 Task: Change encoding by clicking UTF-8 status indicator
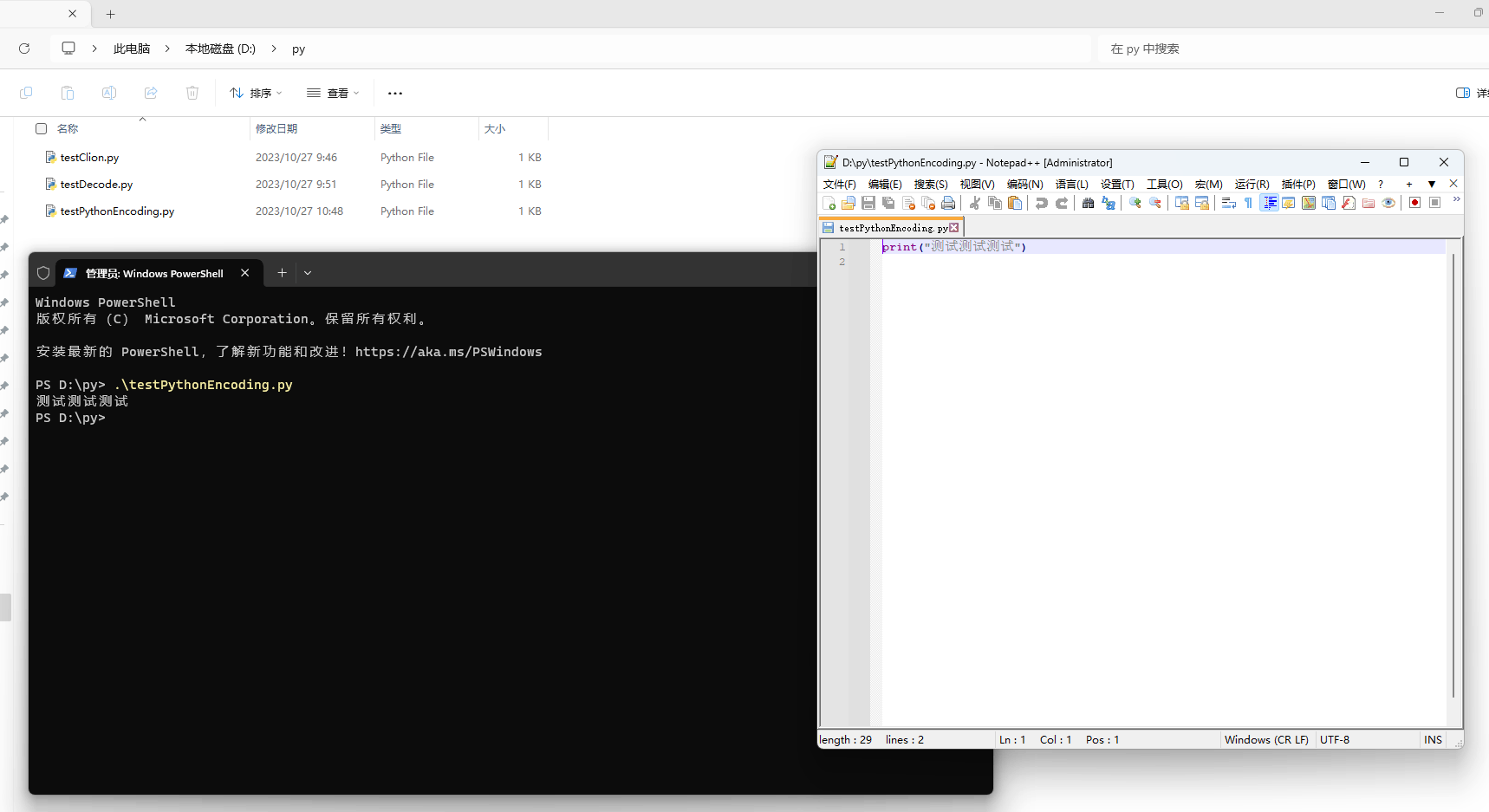[1336, 739]
